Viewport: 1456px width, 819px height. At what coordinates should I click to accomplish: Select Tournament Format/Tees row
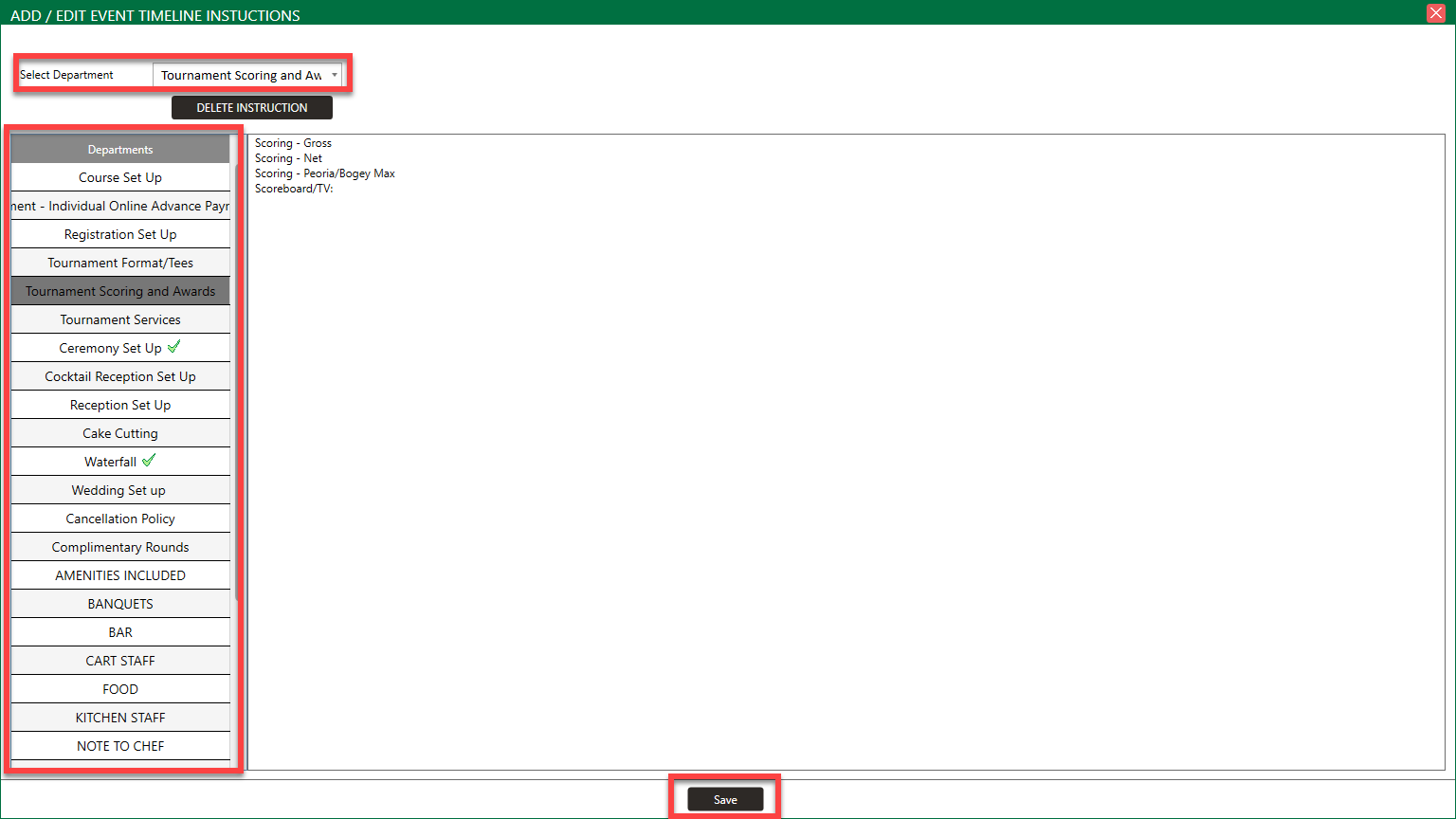click(x=120, y=263)
